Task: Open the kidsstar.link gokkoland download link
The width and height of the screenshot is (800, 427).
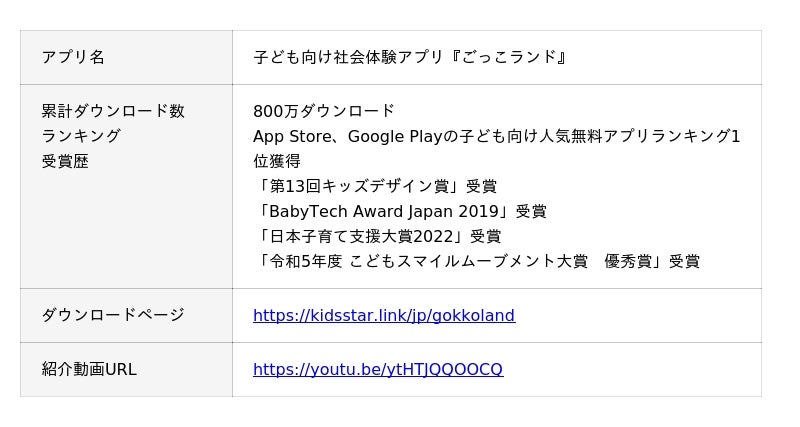Action: pyautogui.click(x=384, y=316)
